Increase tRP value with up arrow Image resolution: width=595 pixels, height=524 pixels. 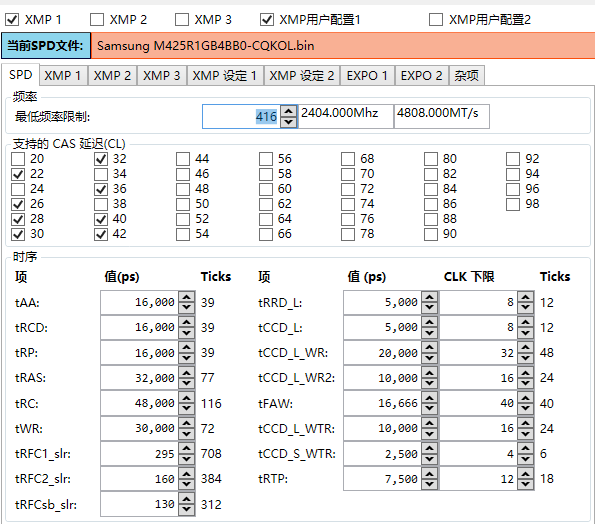tap(187, 347)
